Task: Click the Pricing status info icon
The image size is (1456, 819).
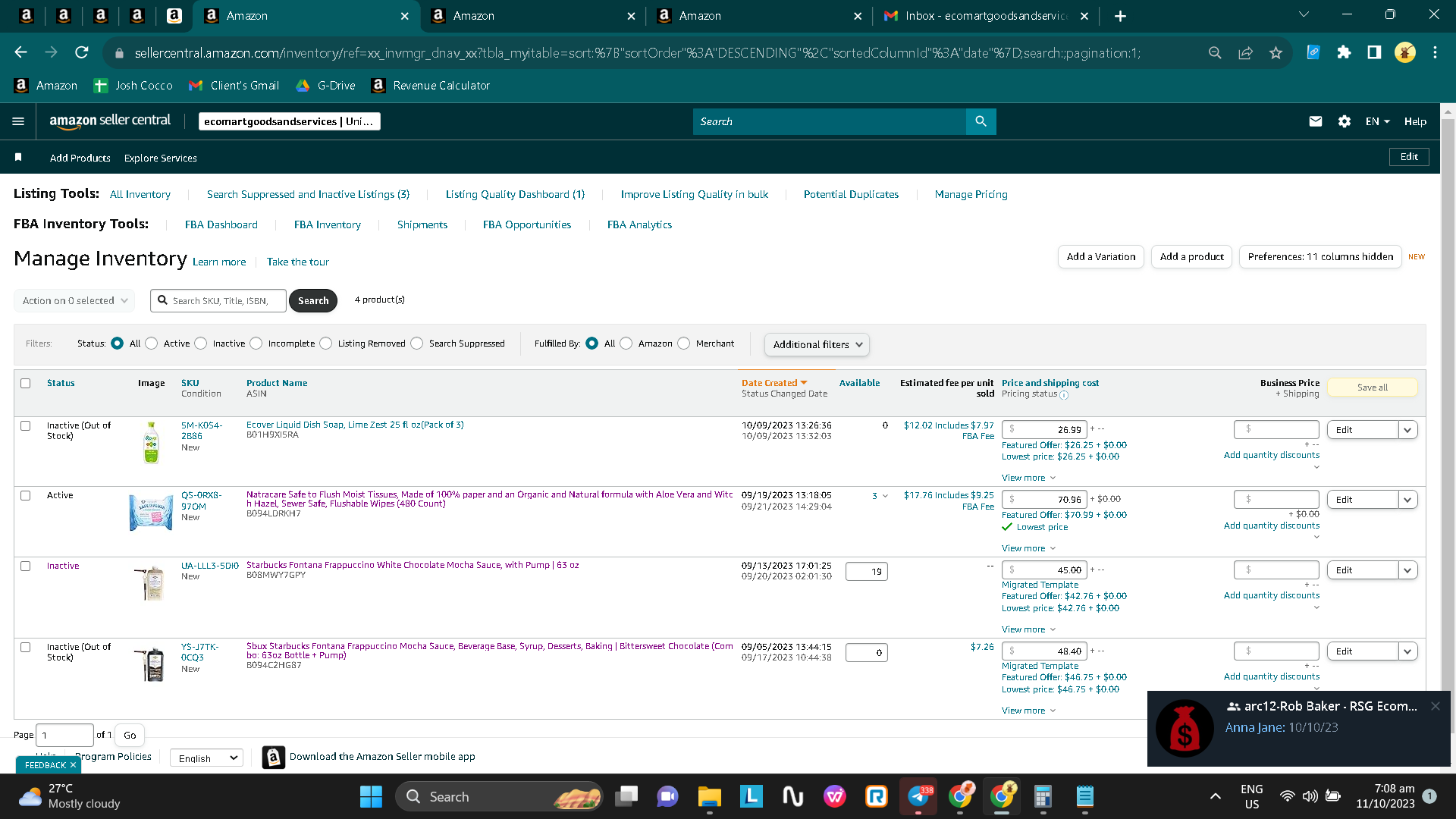Action: point(1064,395)
